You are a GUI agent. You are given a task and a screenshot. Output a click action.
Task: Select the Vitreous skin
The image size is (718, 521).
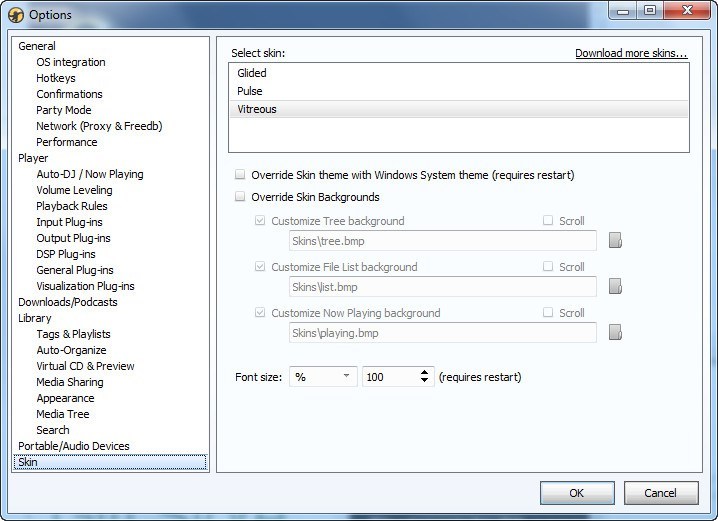pyautogui.click(x=459, y=109)
